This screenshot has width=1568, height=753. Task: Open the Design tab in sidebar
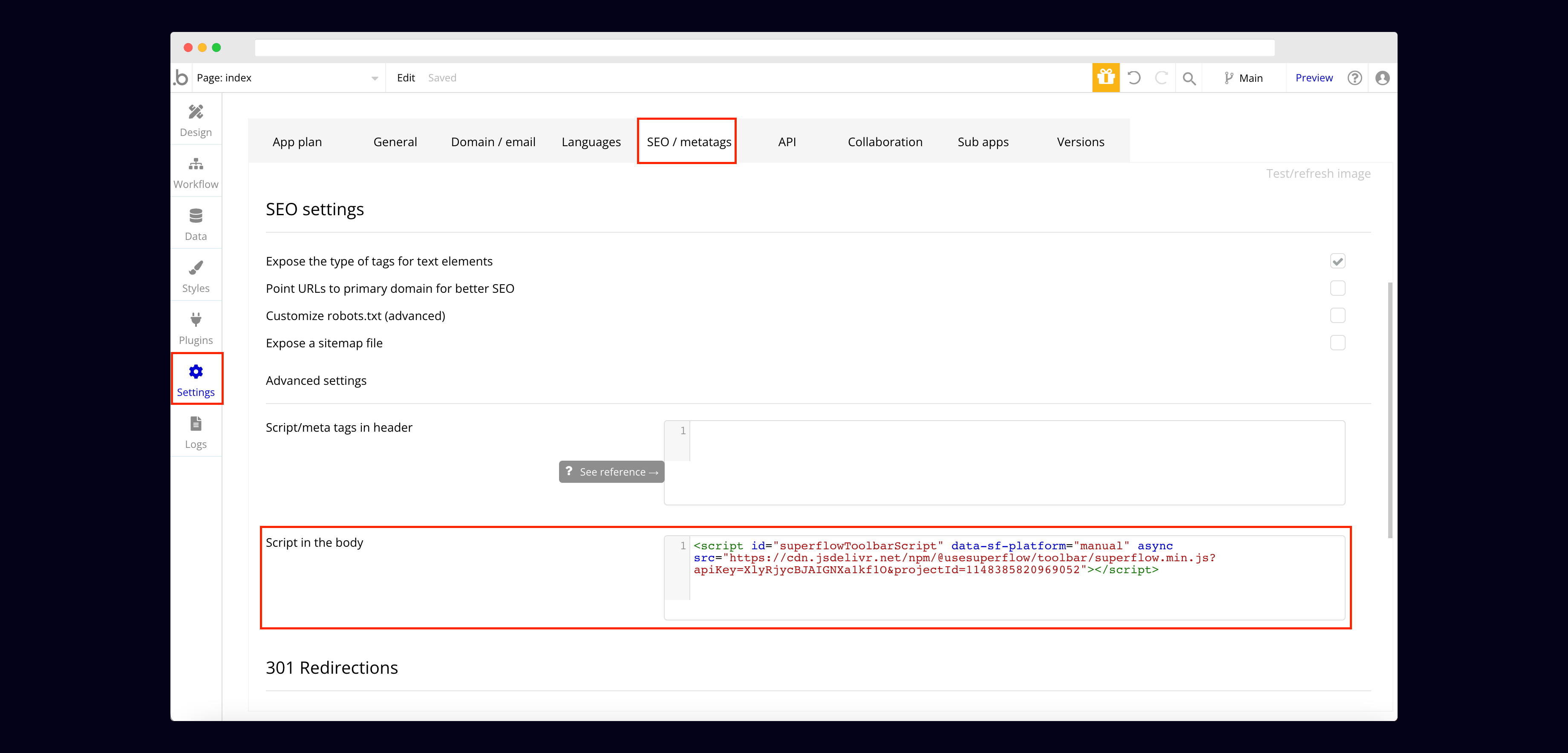point(196,120)
